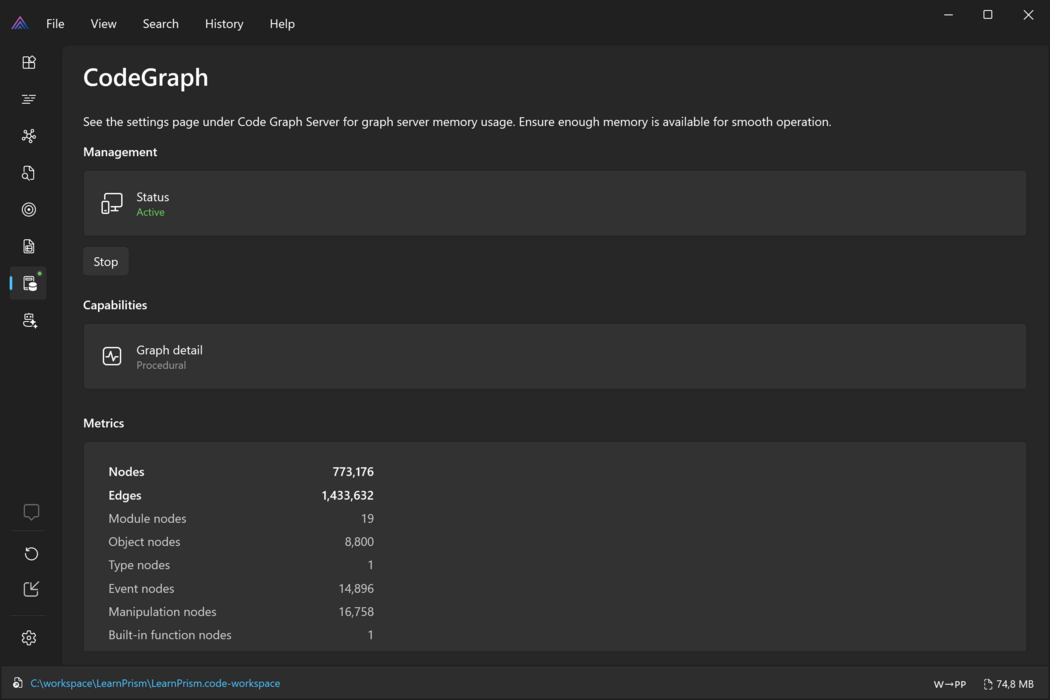Open the File menu

[55, 23]
